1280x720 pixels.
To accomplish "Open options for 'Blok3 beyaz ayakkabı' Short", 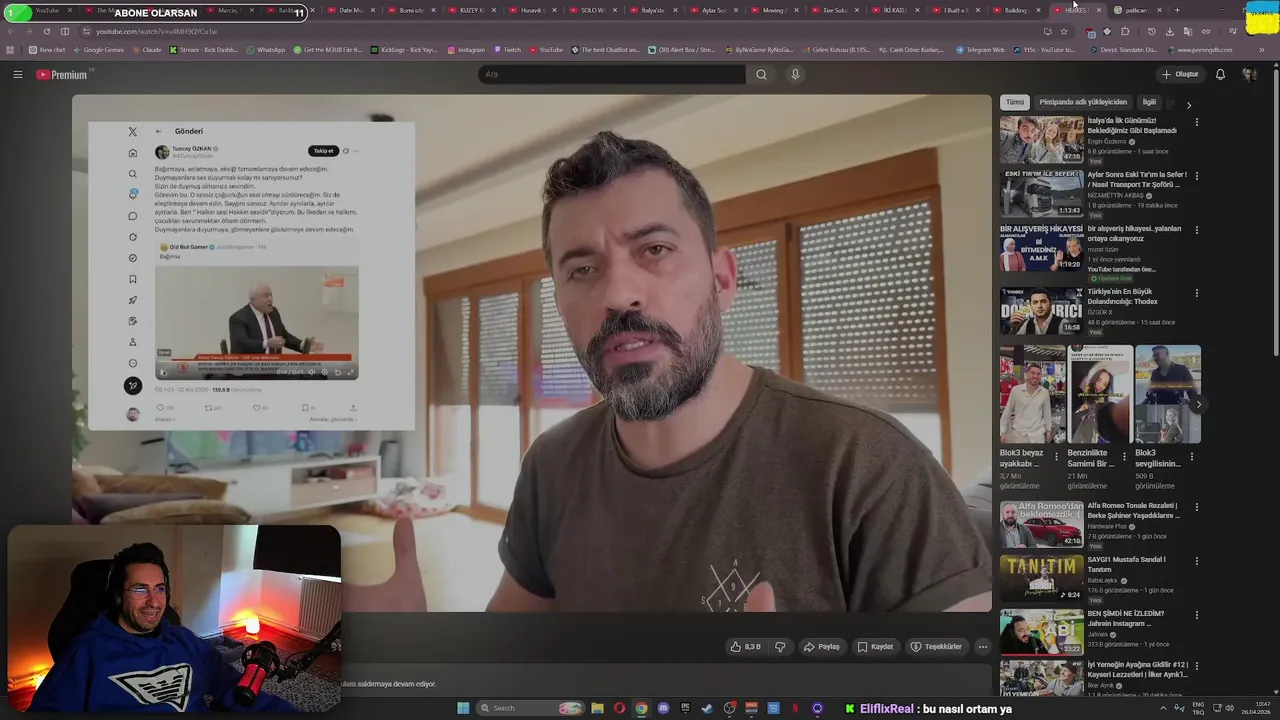I will (1056, 456).
